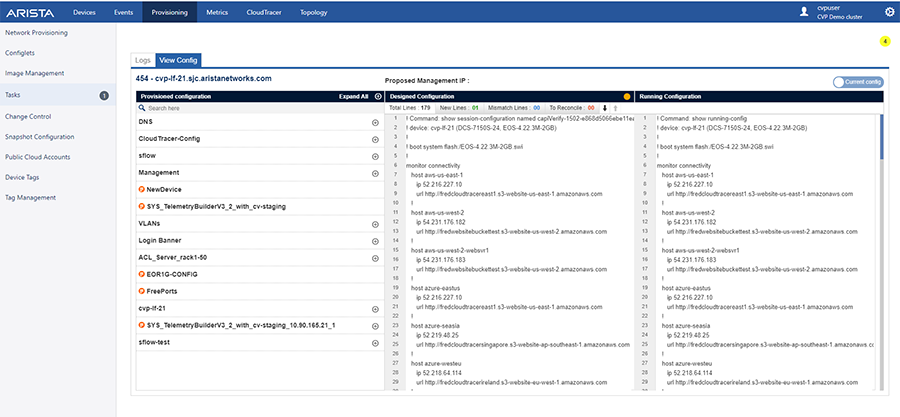Click the Expand All text button
Image resolution: width=900 pixels, height=417 pixels.
coord(354,97)
